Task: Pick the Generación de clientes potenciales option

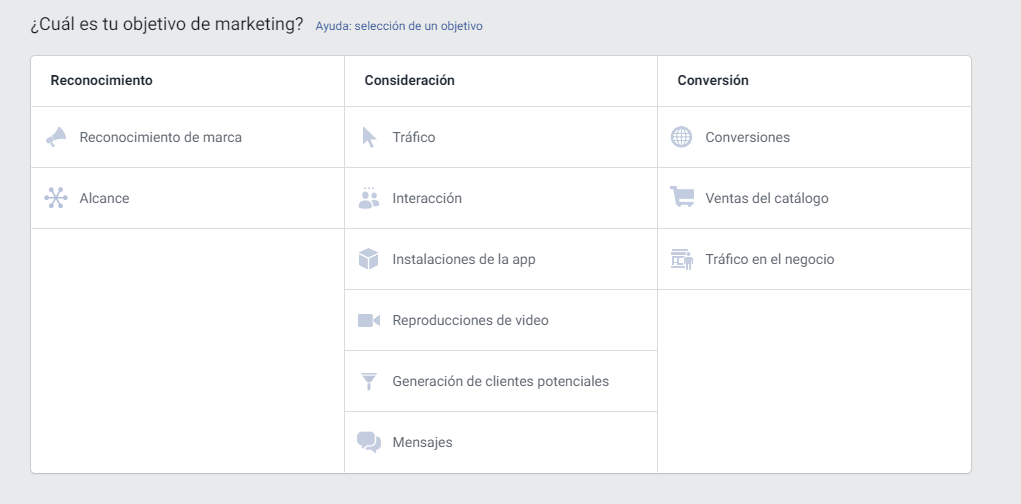Action: [501, 382]
